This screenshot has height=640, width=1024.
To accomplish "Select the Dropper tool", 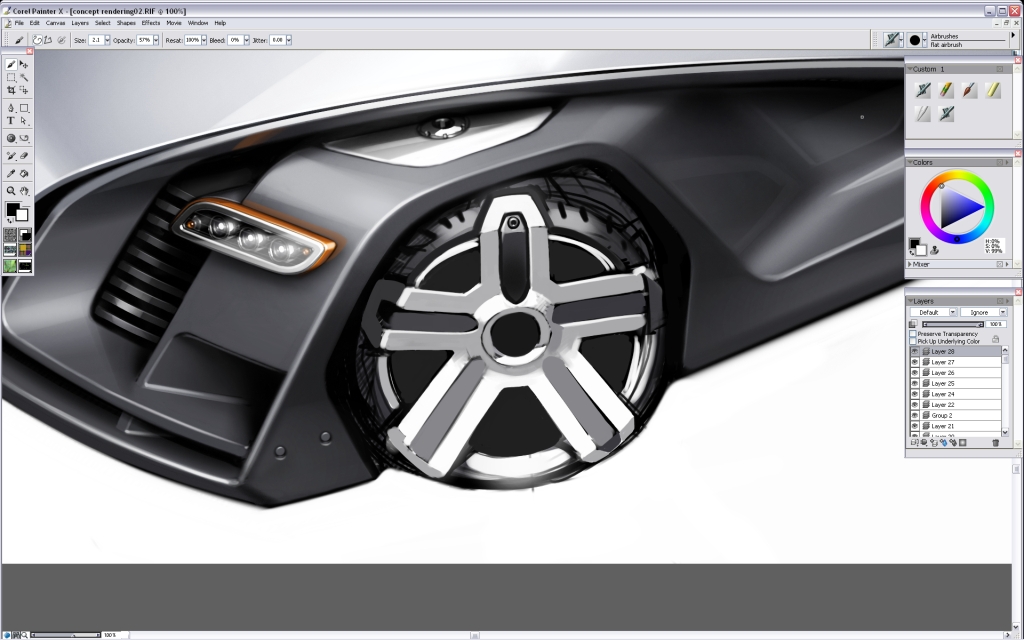I will pos(10,171).
